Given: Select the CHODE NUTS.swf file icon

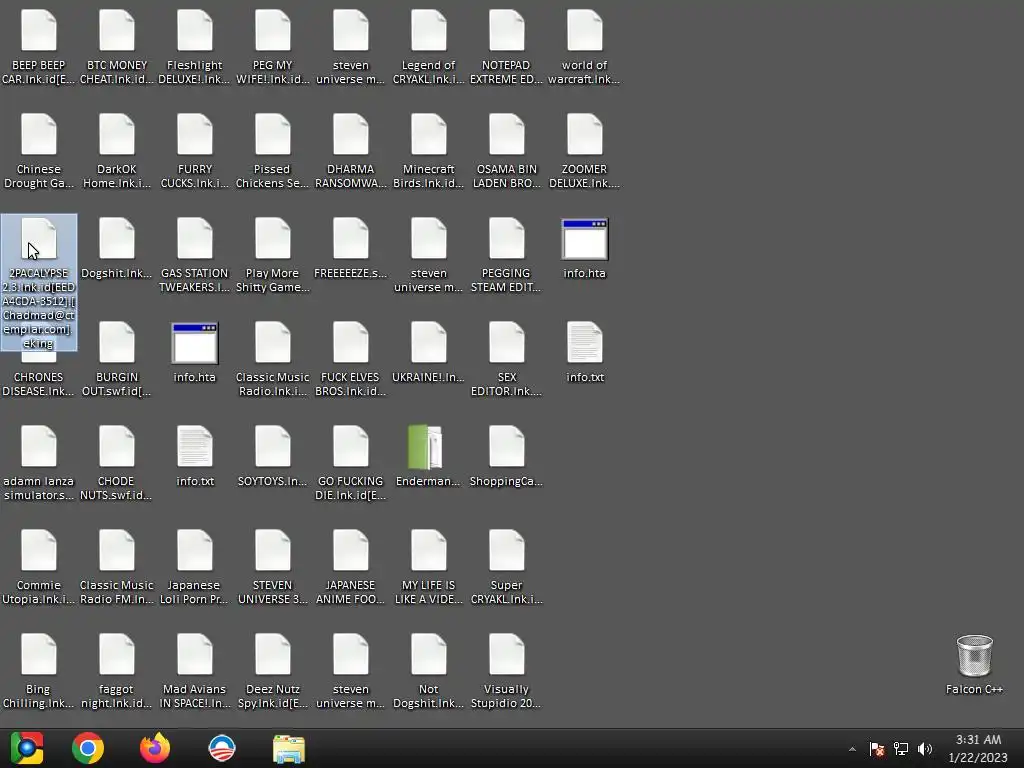Looking at the screenshot, I should (116, 447).
